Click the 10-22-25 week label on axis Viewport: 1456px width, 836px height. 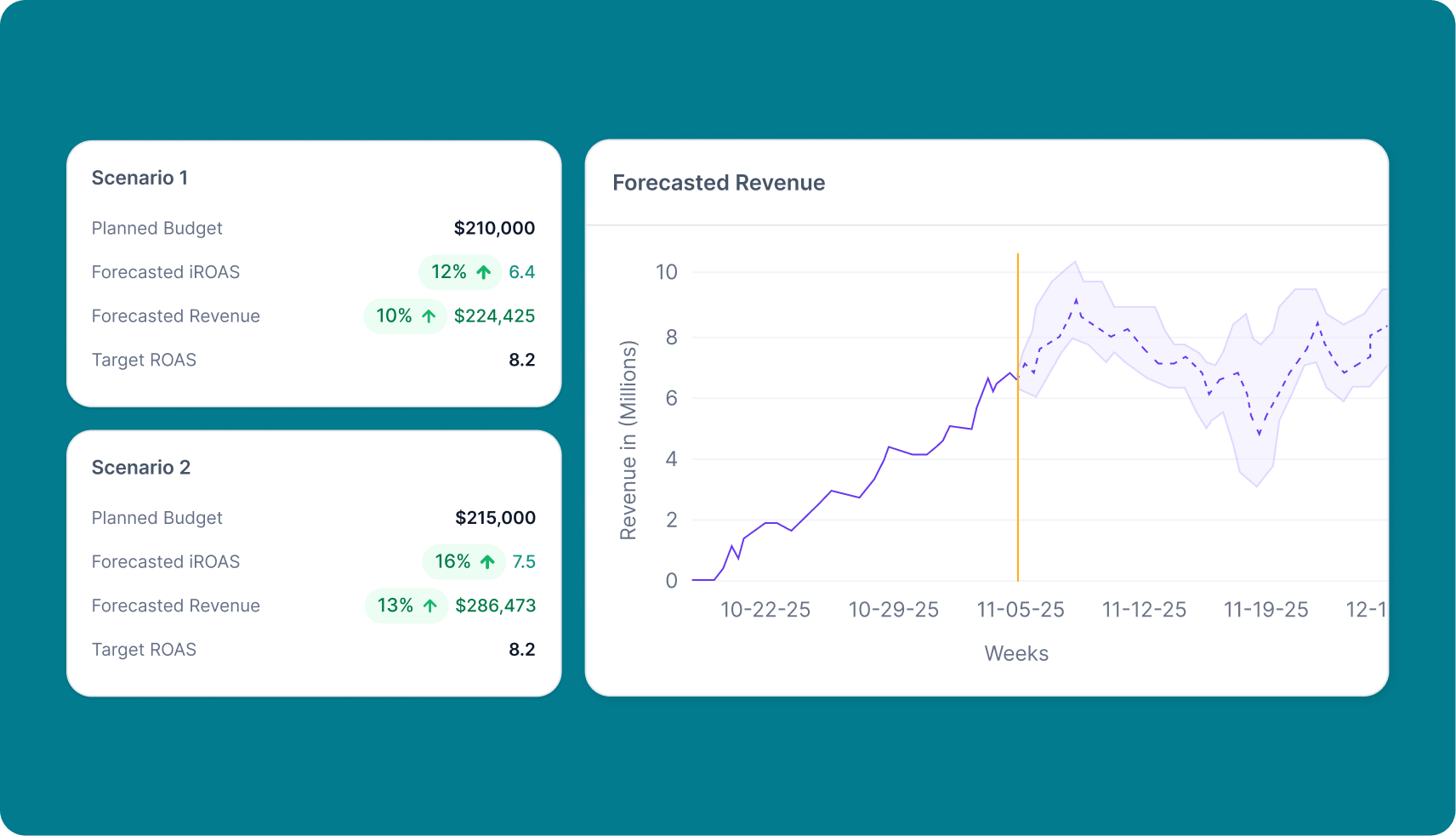tap(765, 610)
